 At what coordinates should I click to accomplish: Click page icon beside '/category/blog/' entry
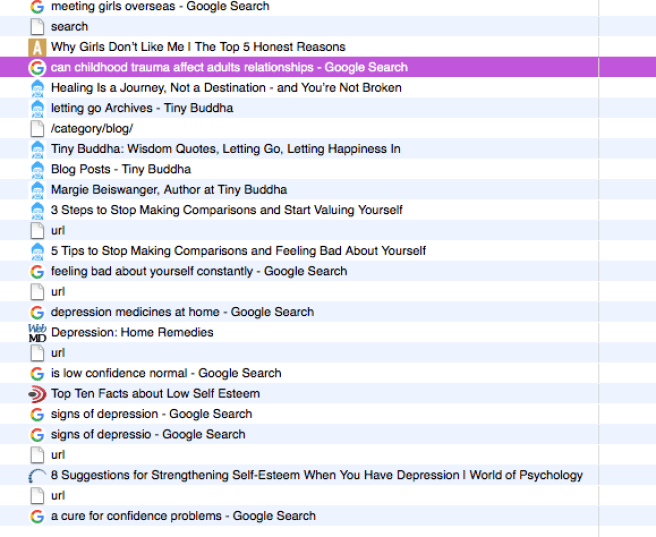tap(37, 129)
